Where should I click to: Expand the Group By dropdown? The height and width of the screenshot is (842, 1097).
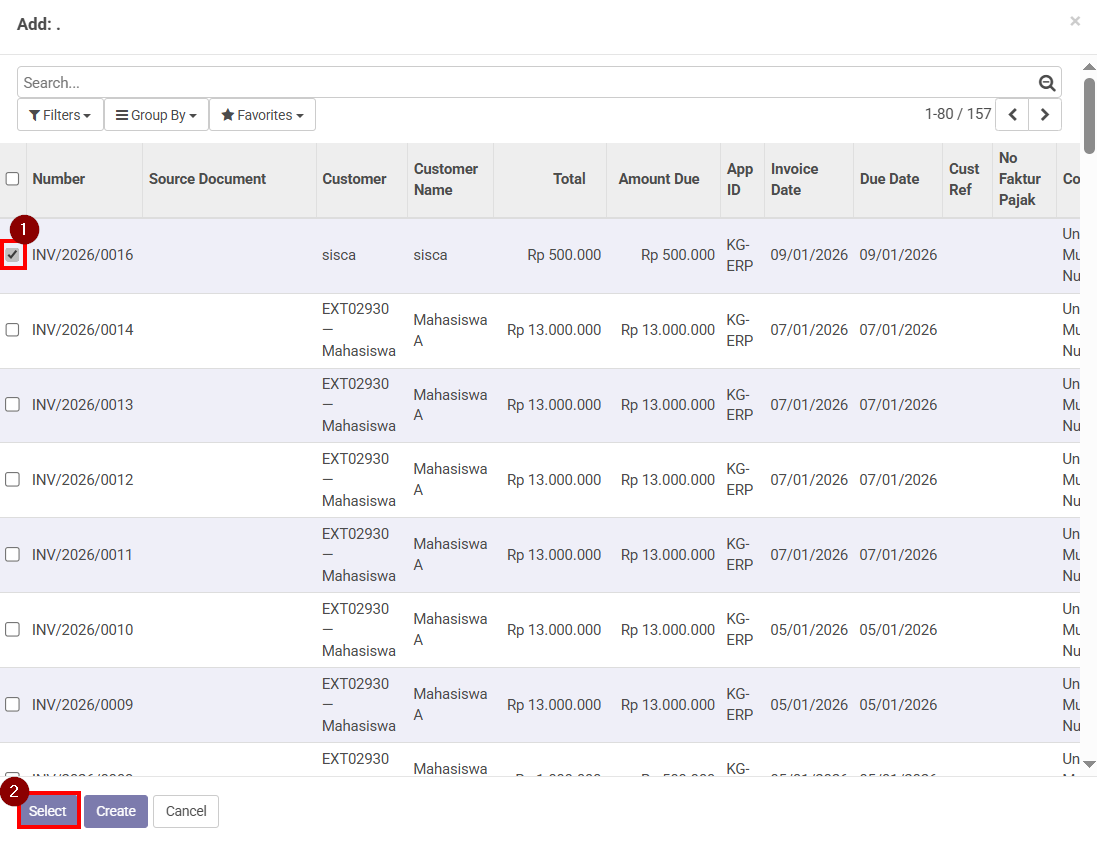tap(156, 115)
